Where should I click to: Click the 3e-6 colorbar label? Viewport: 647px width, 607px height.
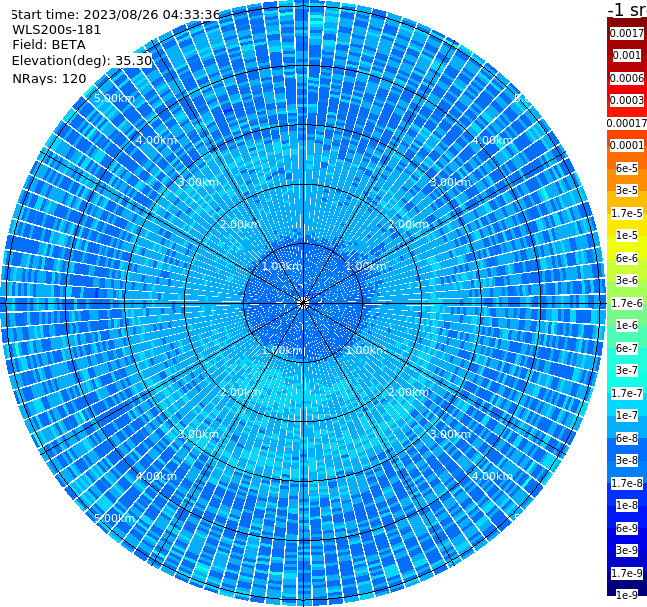[x=627, y=280]
